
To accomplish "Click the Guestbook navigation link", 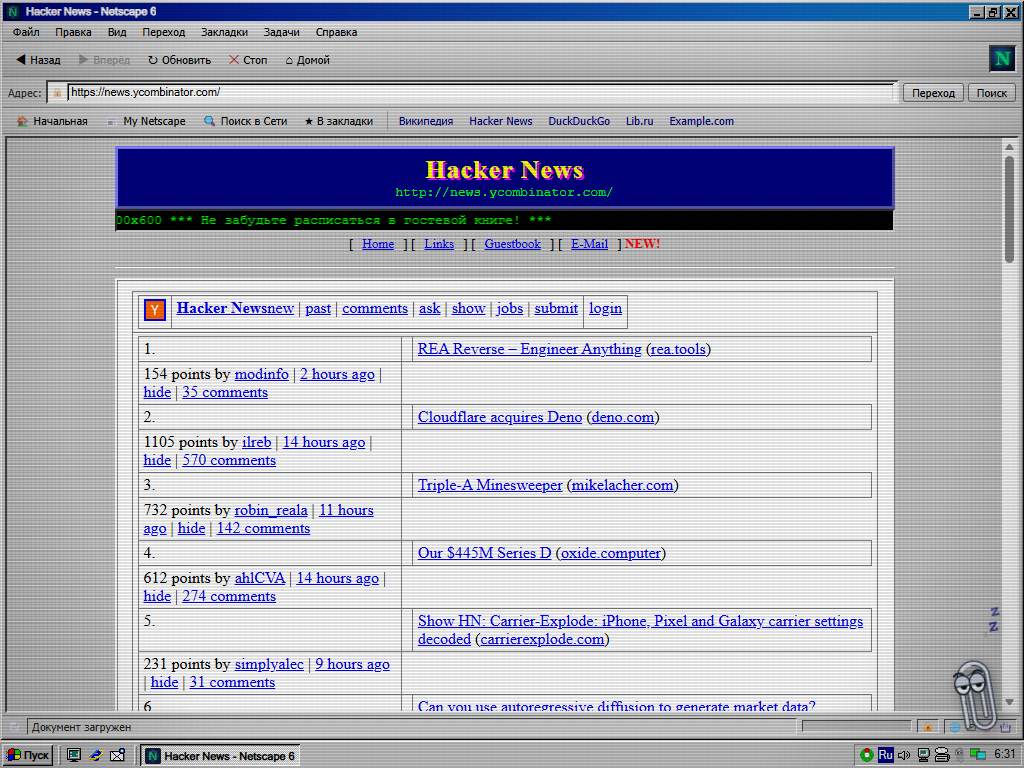I will [x=513, y=244].
